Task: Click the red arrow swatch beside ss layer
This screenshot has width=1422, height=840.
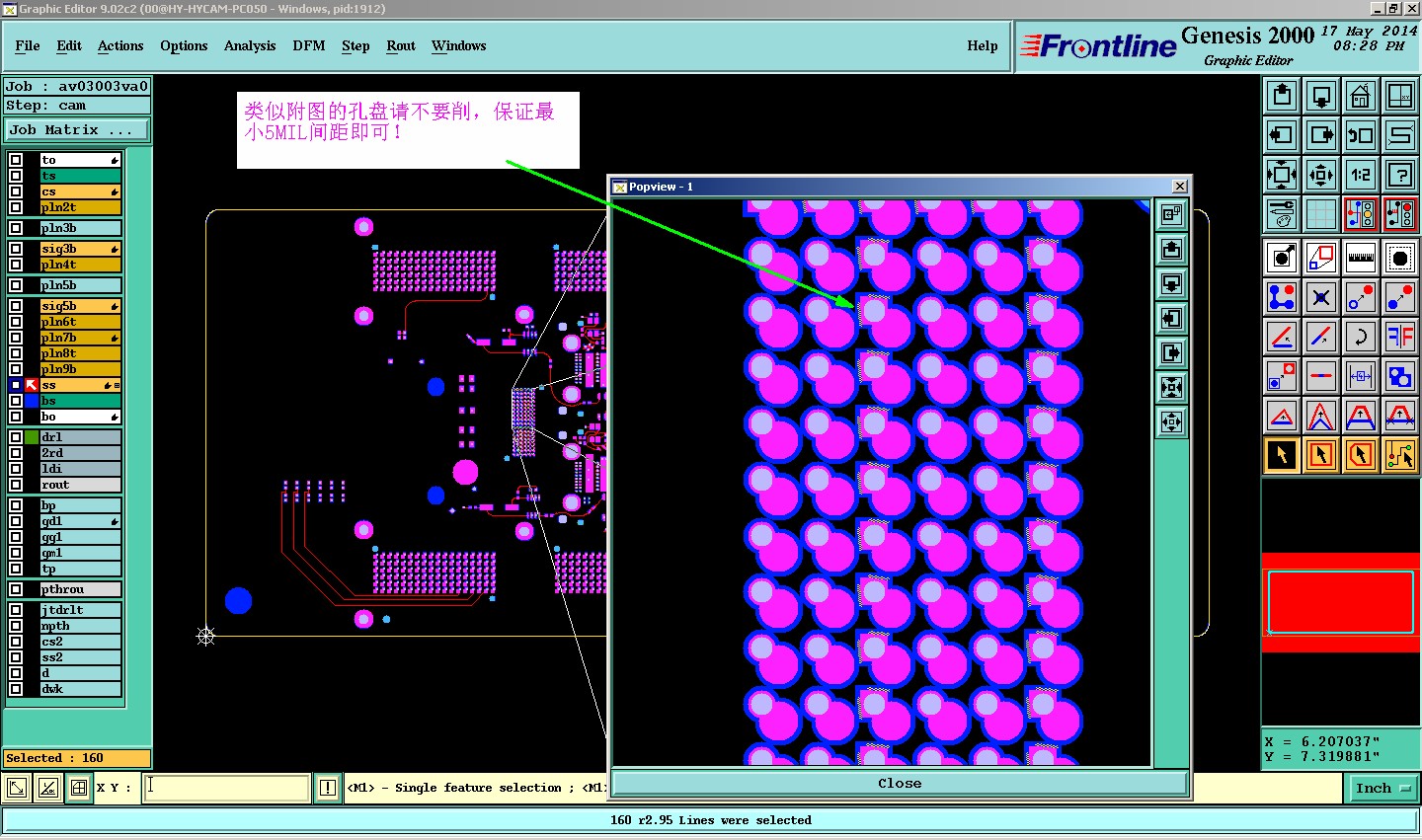Action: [x=32, y=385]
